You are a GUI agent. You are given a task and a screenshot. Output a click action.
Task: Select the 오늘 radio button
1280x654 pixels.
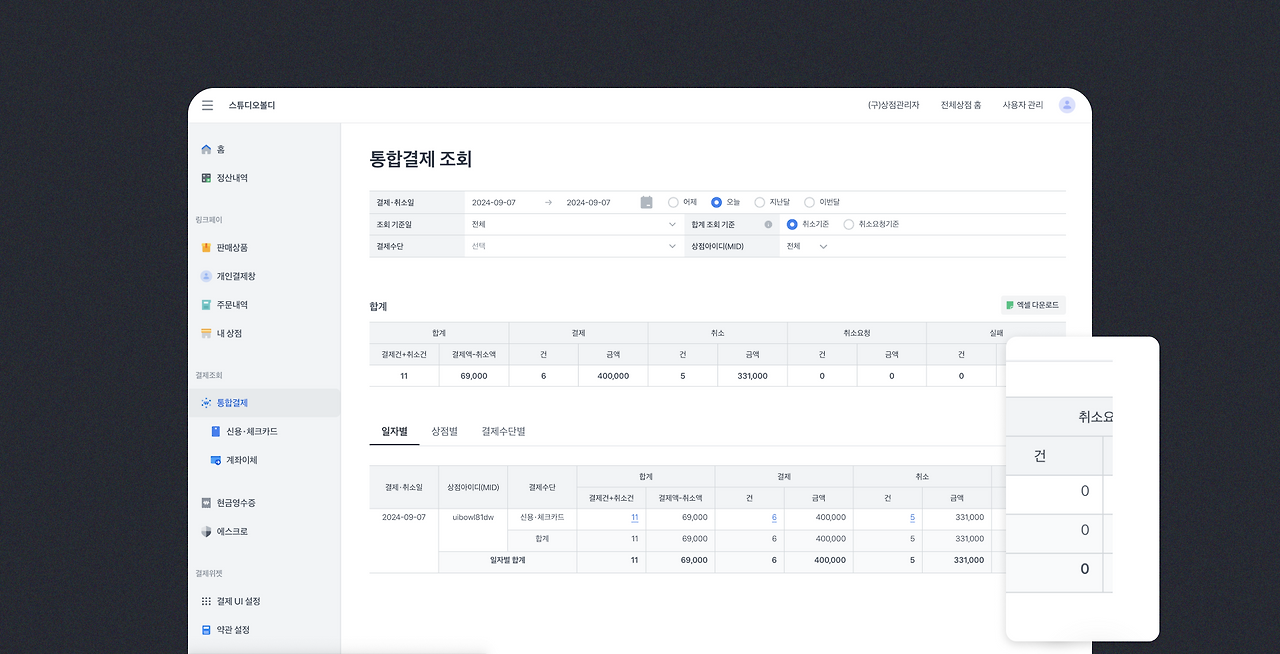716,202
